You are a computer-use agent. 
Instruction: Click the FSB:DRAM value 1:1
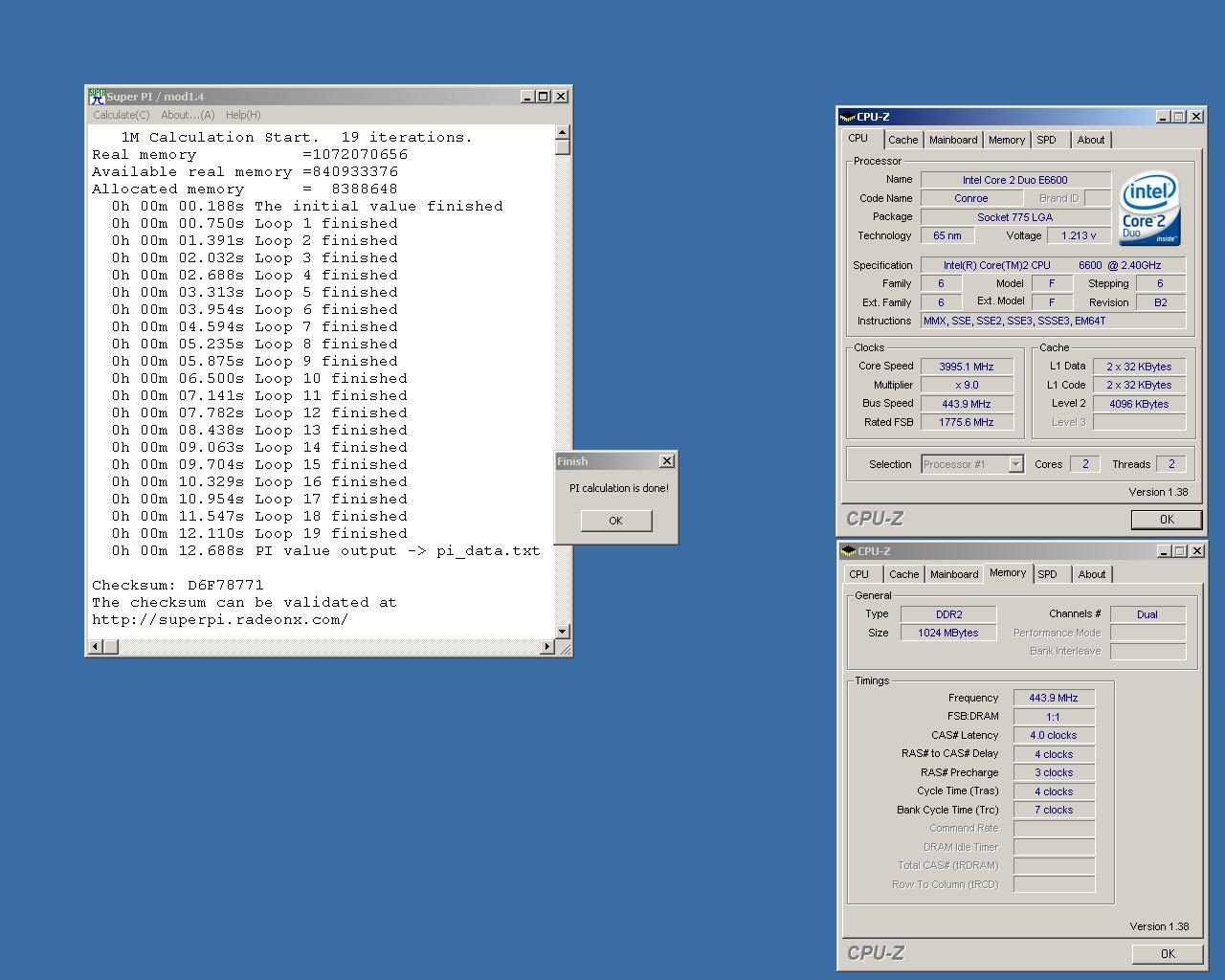1054,717
